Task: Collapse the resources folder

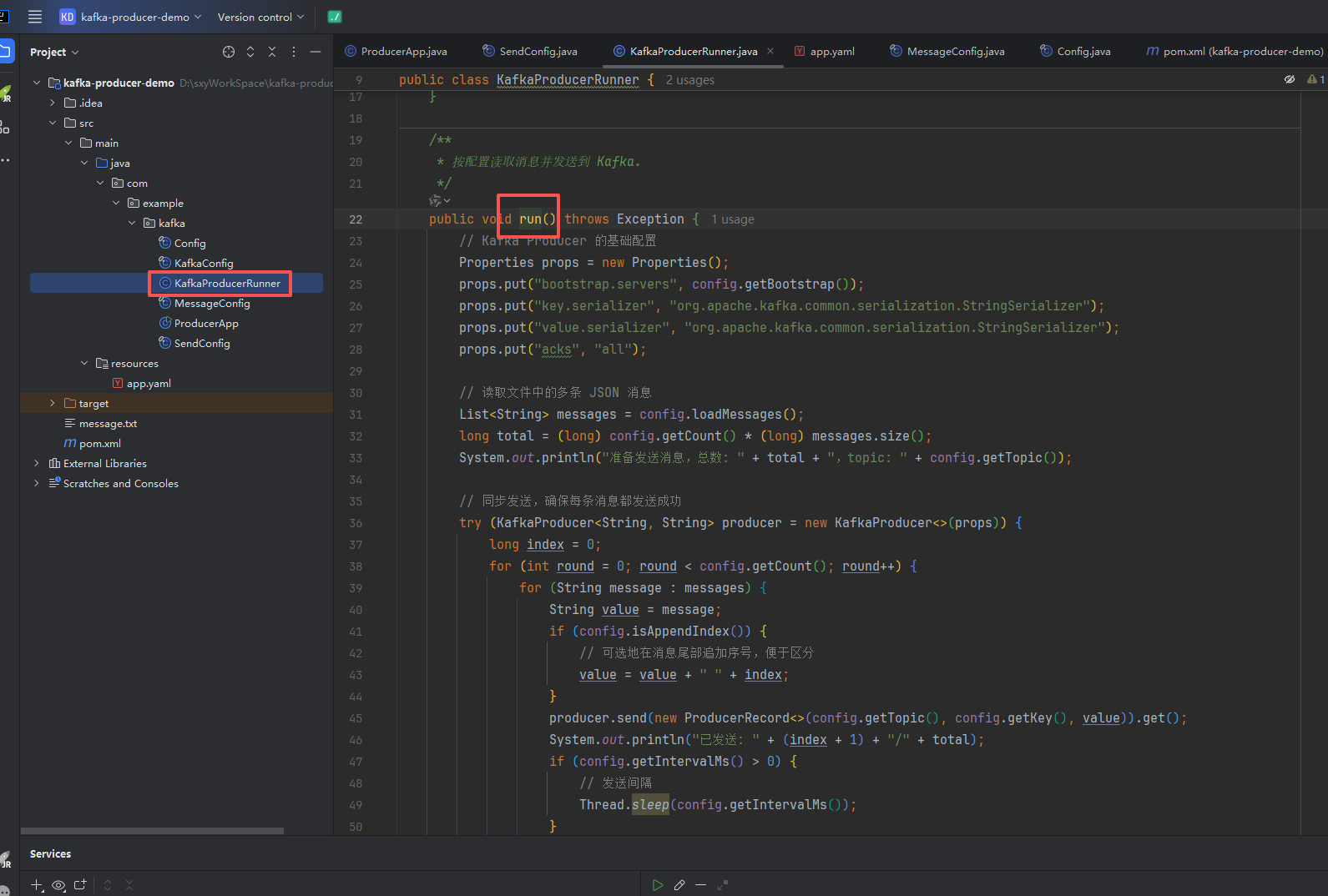Action: 84,363
